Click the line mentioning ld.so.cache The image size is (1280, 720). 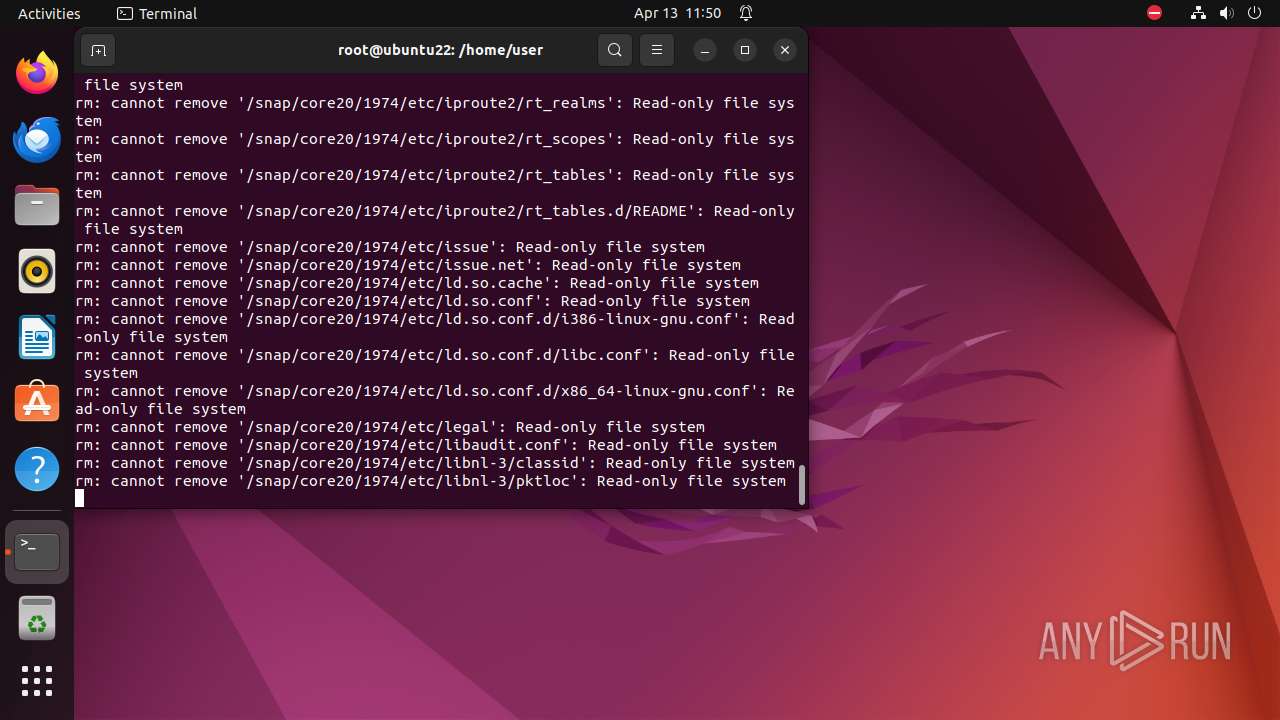point(417,283)
